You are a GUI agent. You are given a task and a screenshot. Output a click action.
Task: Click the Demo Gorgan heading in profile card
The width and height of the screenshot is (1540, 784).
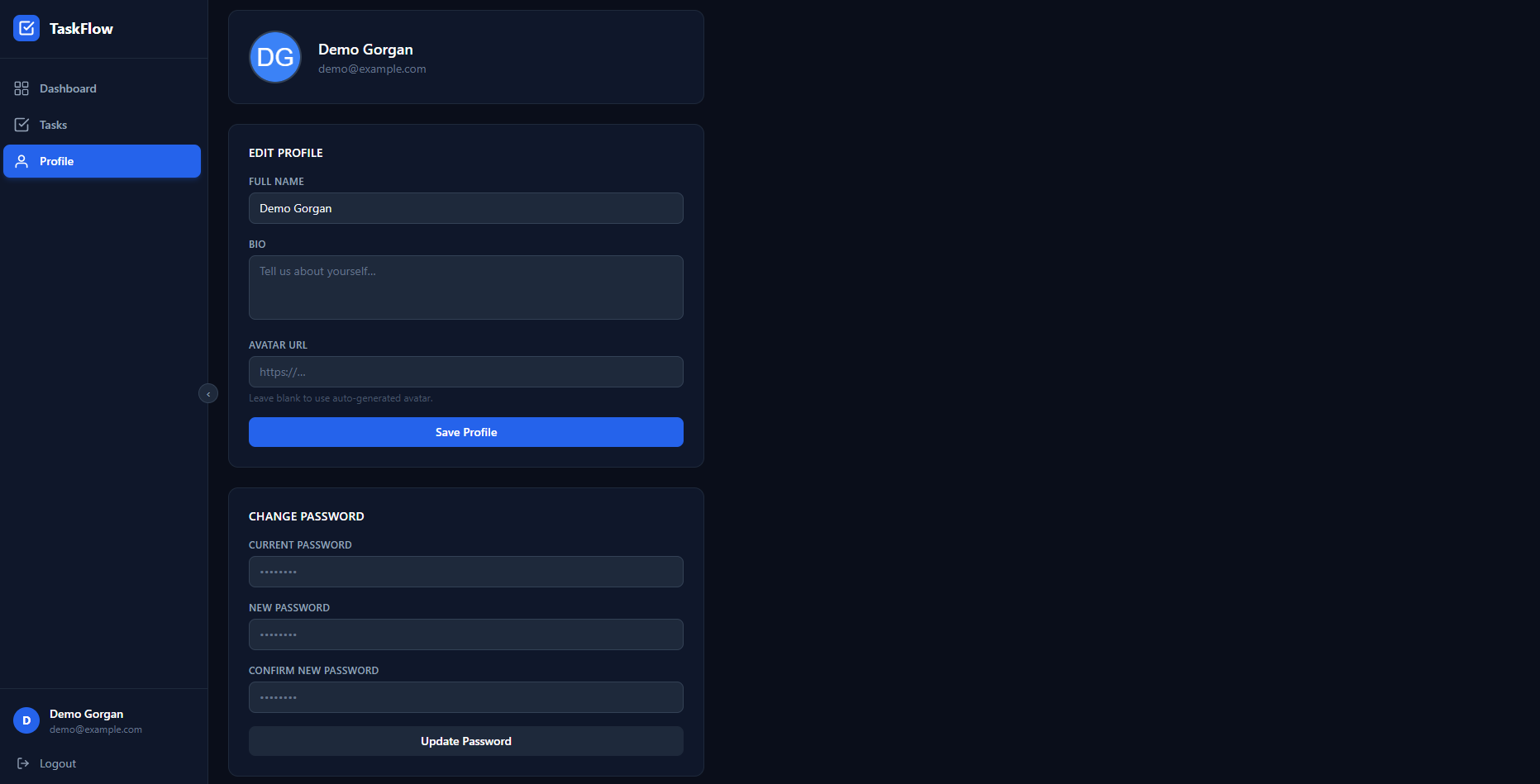[x=365, y=50]
